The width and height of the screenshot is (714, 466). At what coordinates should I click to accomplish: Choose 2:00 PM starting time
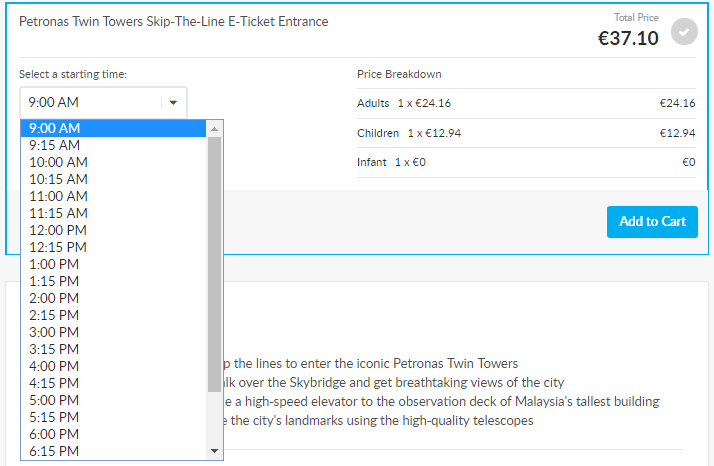pyautogui.click(x=113, y=298)
